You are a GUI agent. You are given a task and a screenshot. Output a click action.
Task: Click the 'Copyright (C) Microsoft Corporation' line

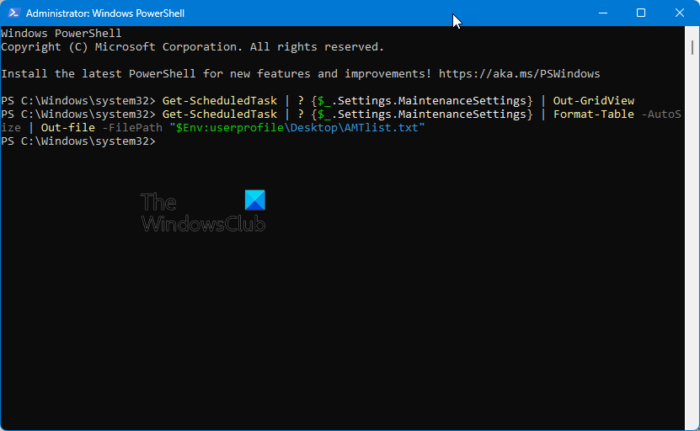(192, 47)
